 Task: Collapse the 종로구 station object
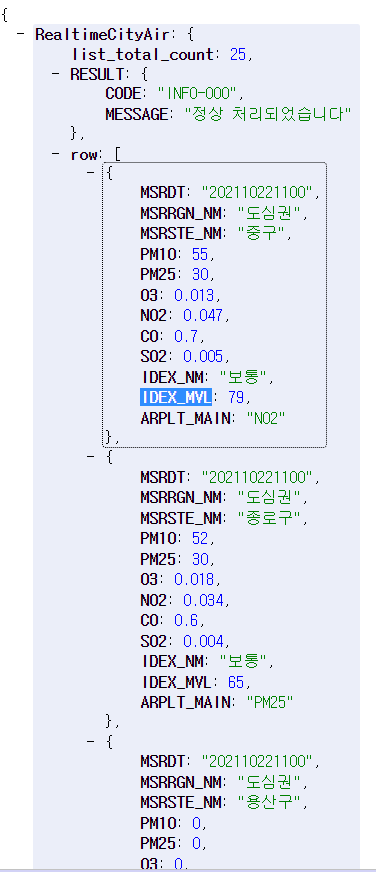pos(91,457)
